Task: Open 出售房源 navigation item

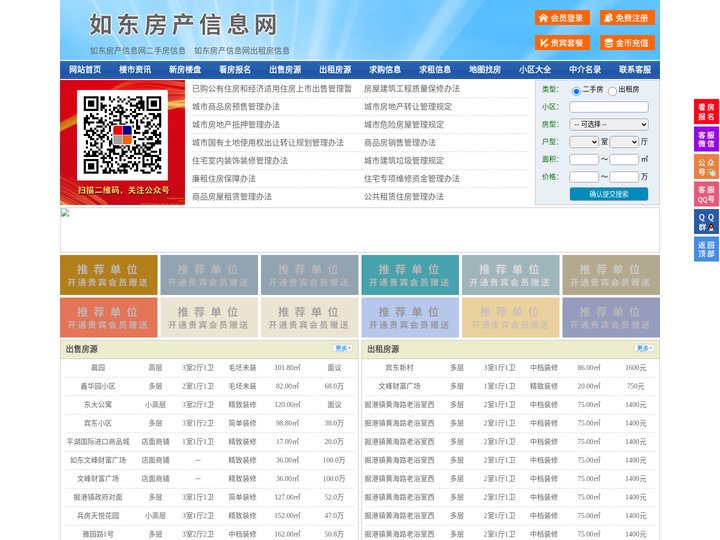Action: (285, 70)
